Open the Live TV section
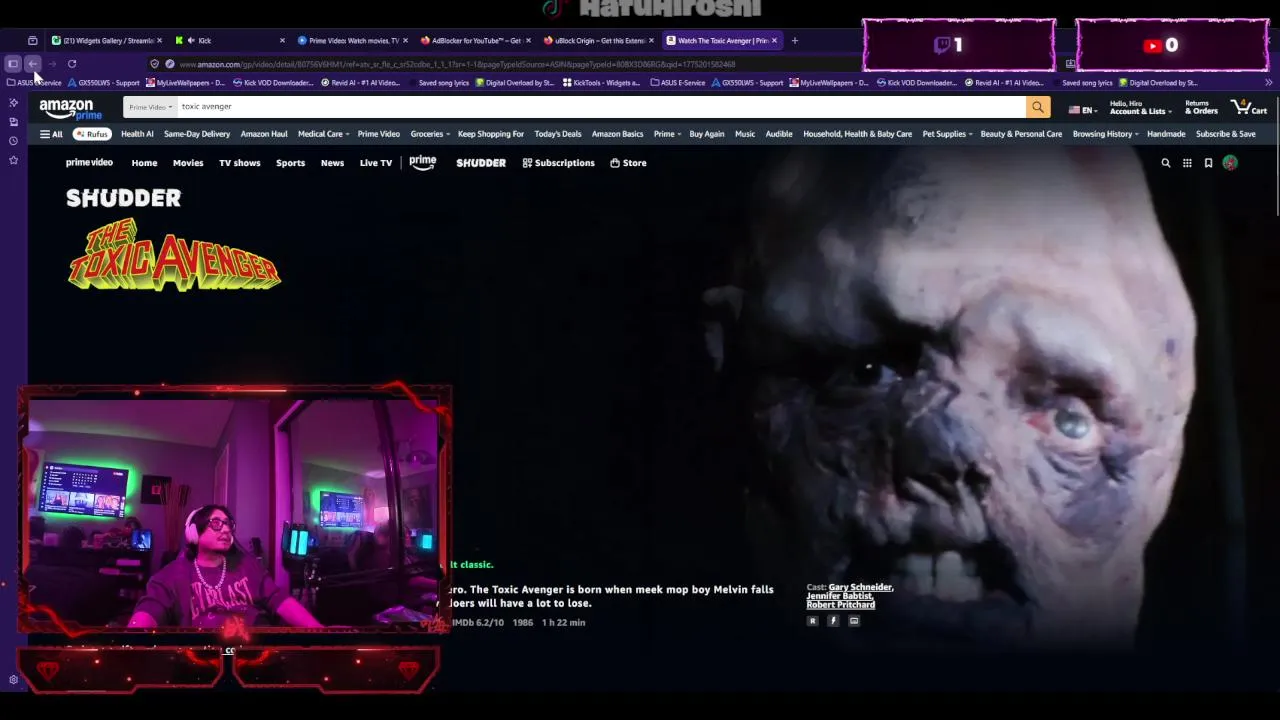 point(376,163)
